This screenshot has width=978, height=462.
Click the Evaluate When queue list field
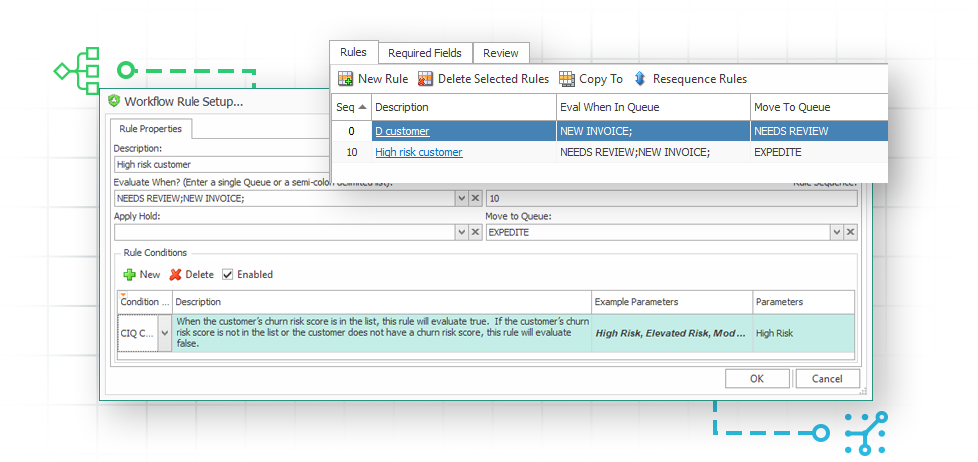pyautogui.click(x=285, y=198)
